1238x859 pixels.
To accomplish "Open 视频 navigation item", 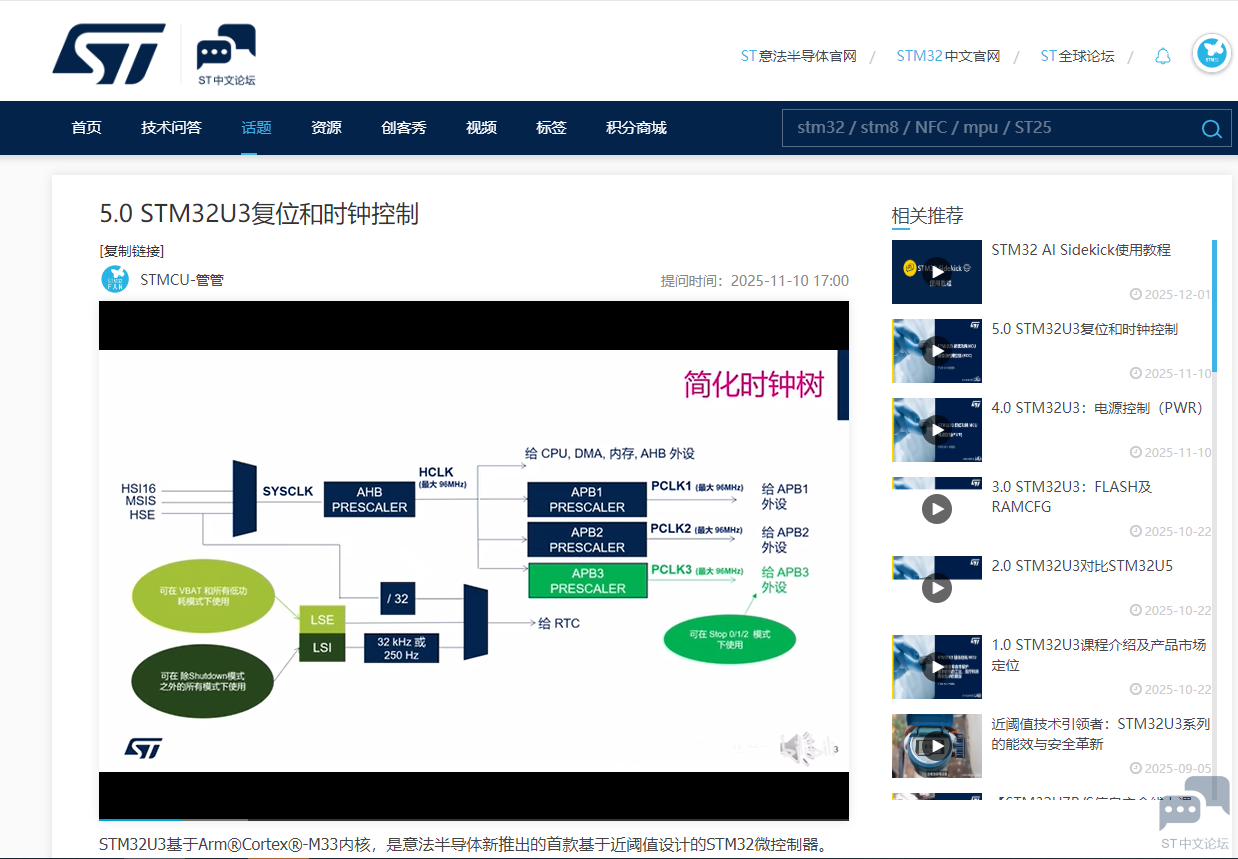I will click(x=481, y=128).
